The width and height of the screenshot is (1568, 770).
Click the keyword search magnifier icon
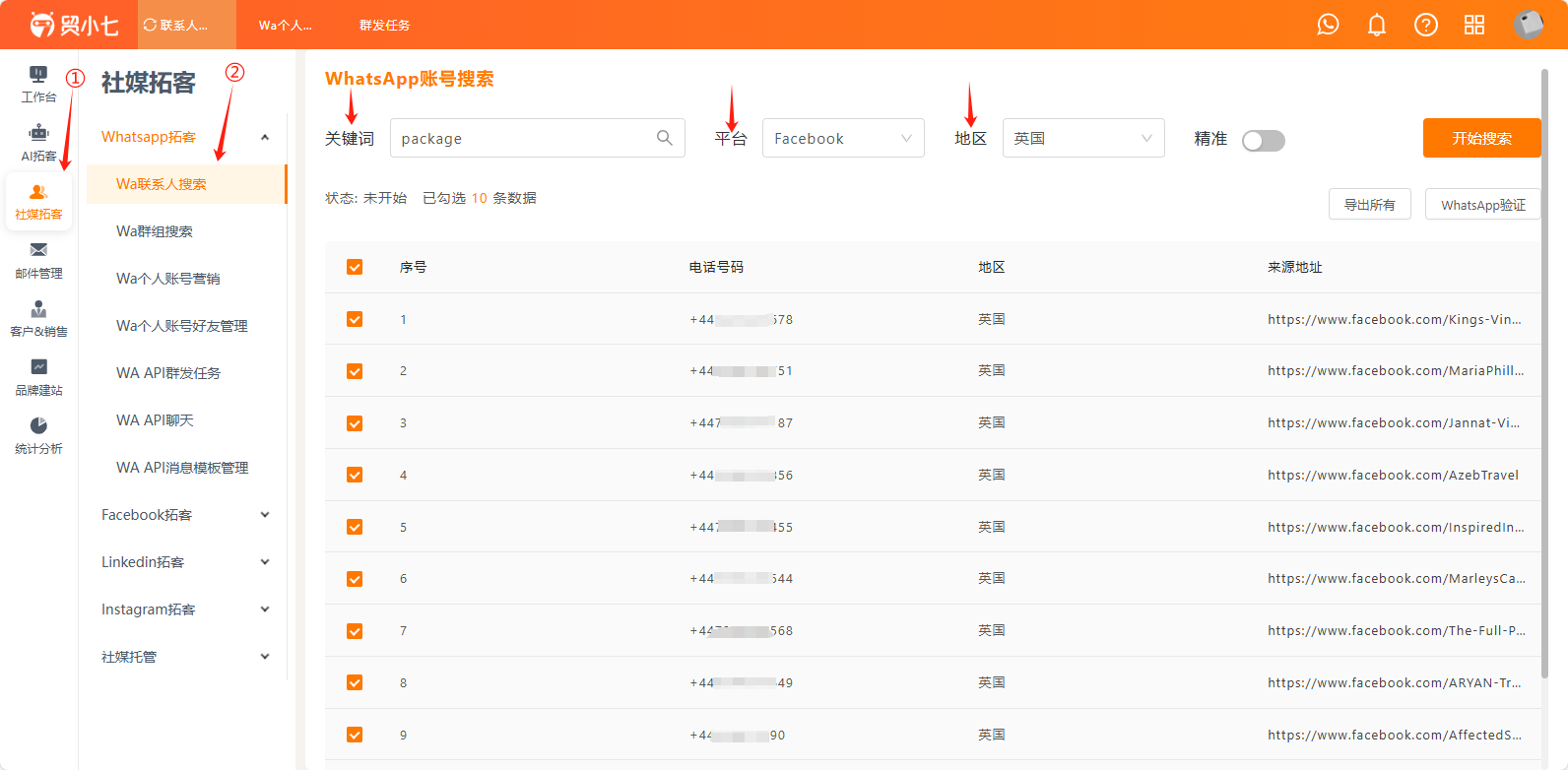click(x=665, y=138)
